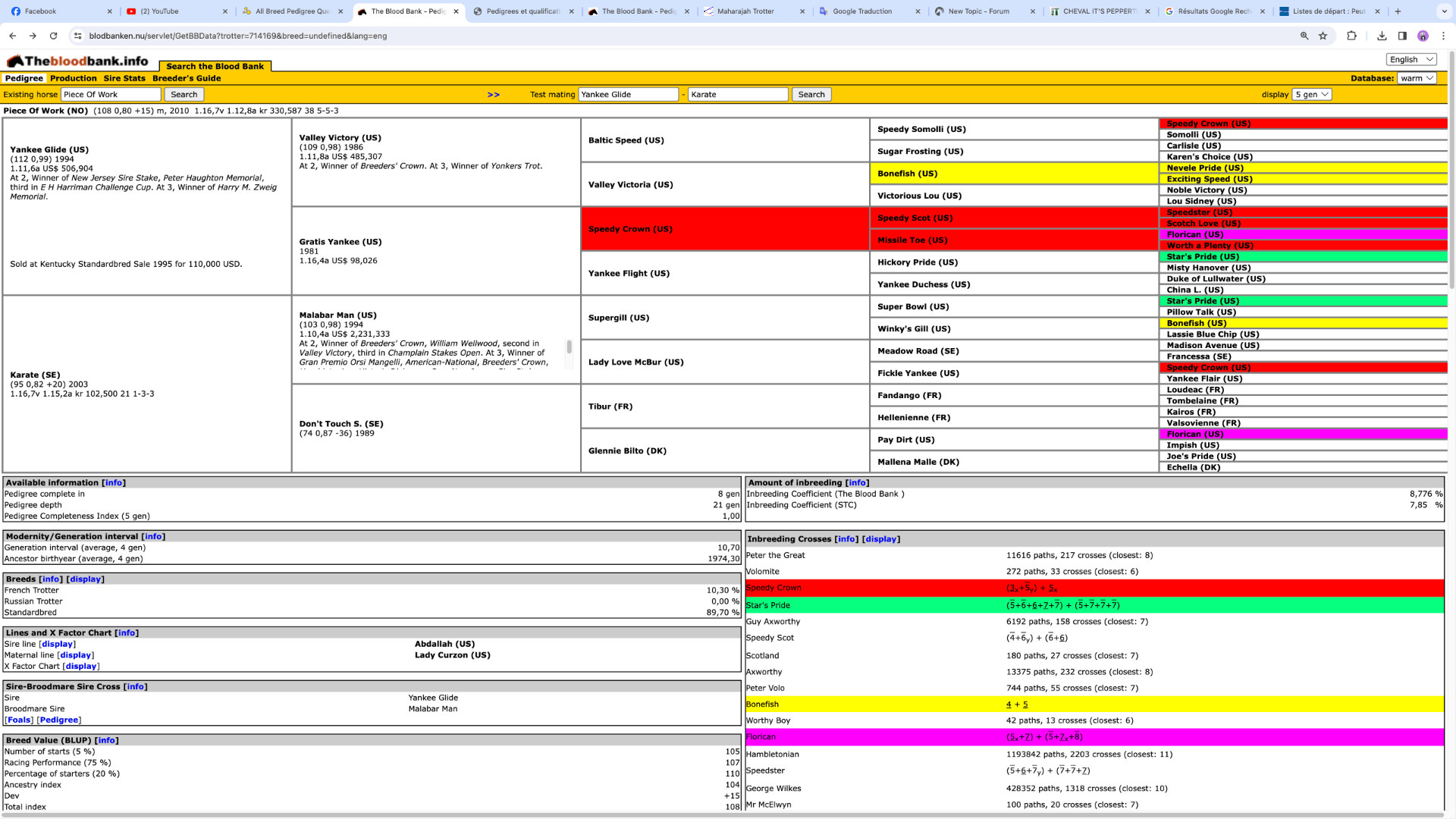Click info link for Available information
1456x819 pixels.
point(114,483)
